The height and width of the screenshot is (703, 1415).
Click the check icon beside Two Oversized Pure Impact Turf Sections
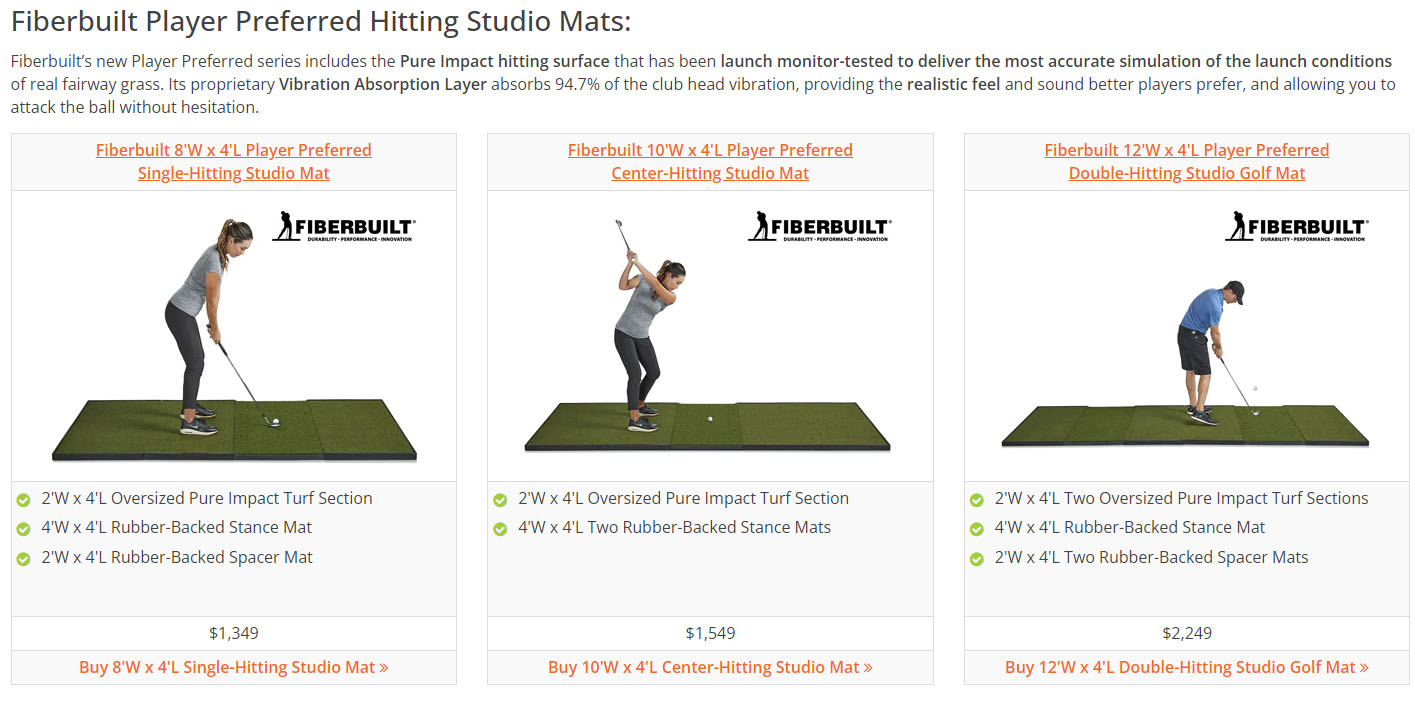click(x=977, y=499)
